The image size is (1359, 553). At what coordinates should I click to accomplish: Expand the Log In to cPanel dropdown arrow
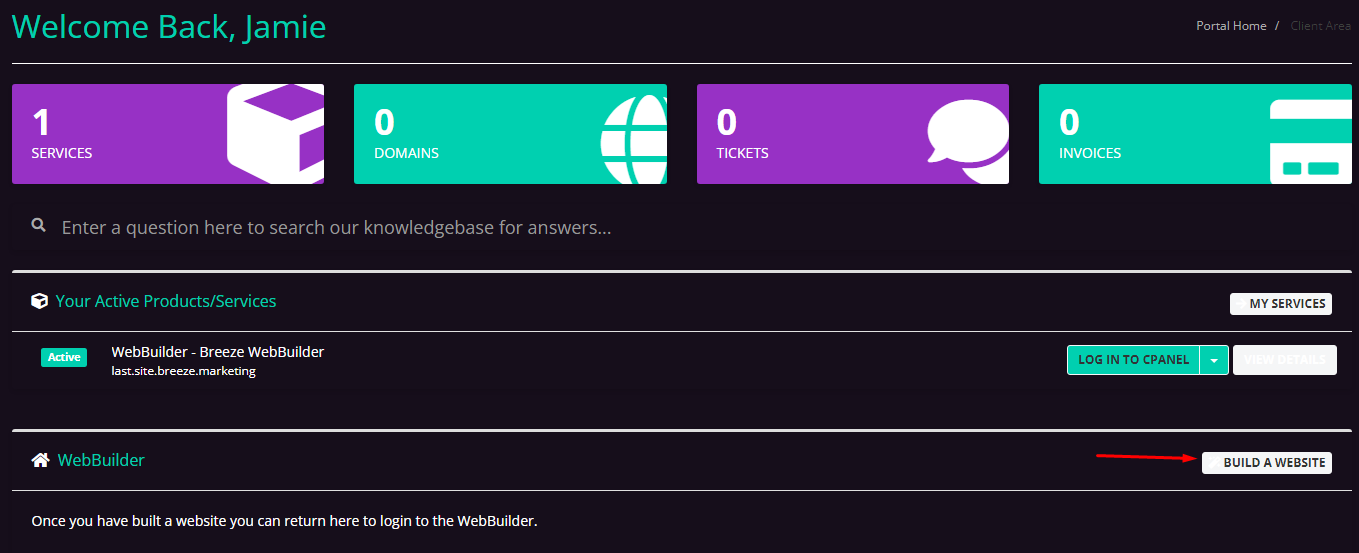(x=1214, y=360)
